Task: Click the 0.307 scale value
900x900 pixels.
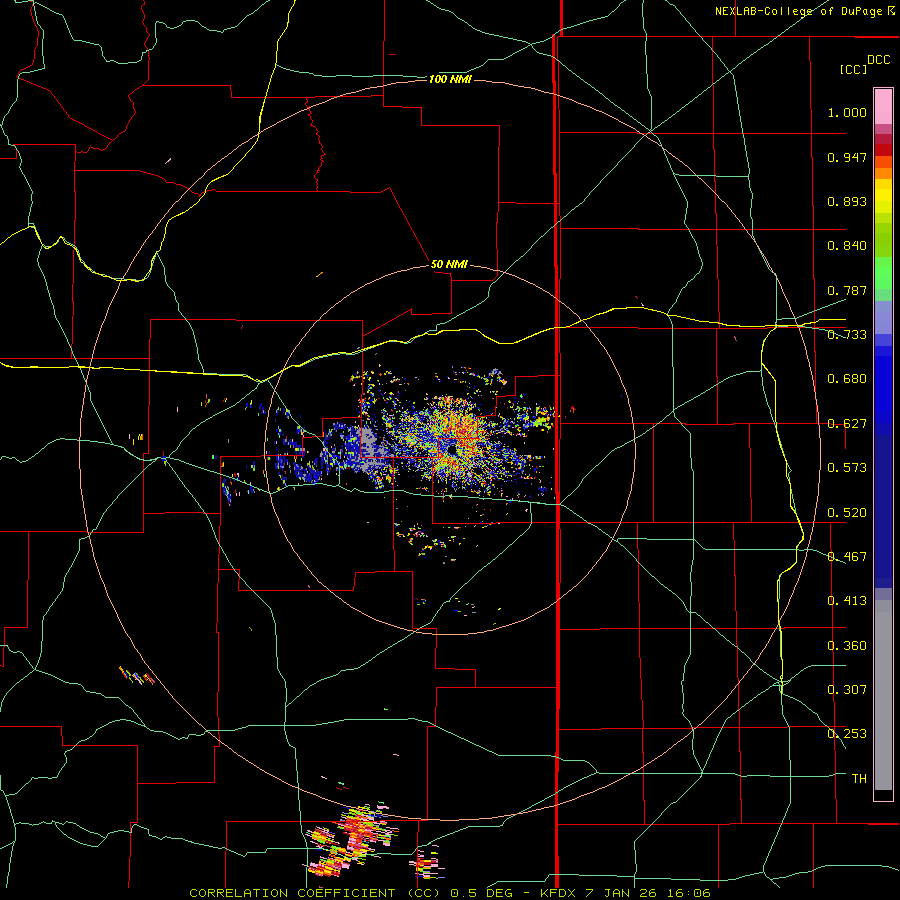Action: click(847, 690)
